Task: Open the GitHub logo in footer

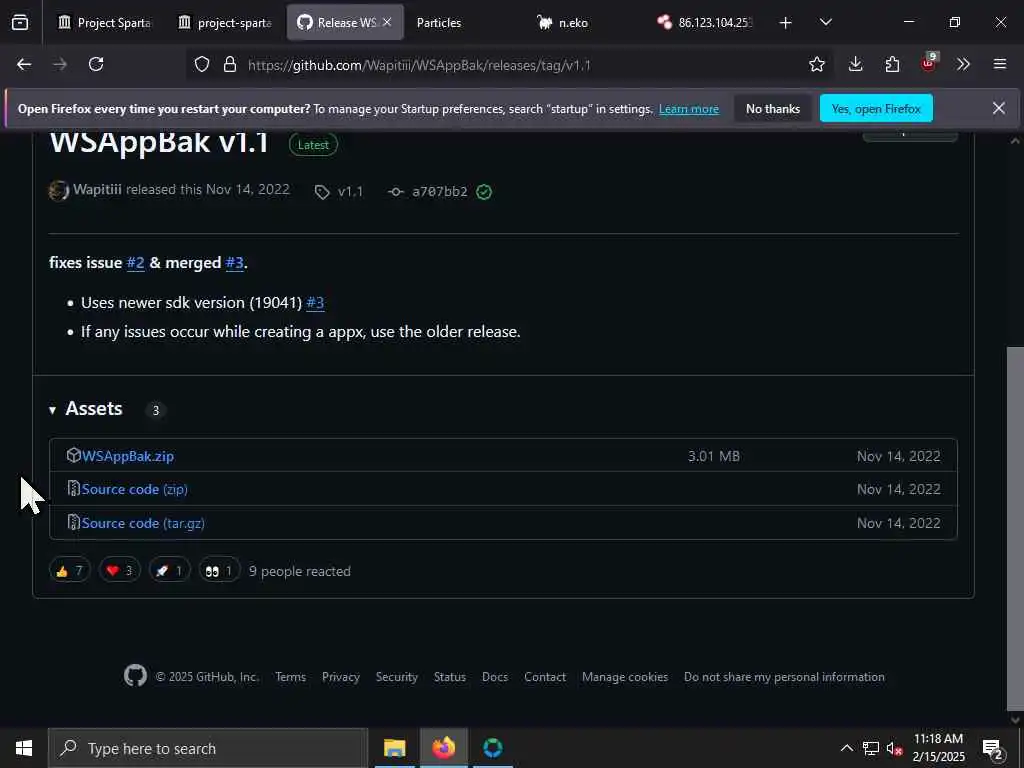Action: coord(135,675)
